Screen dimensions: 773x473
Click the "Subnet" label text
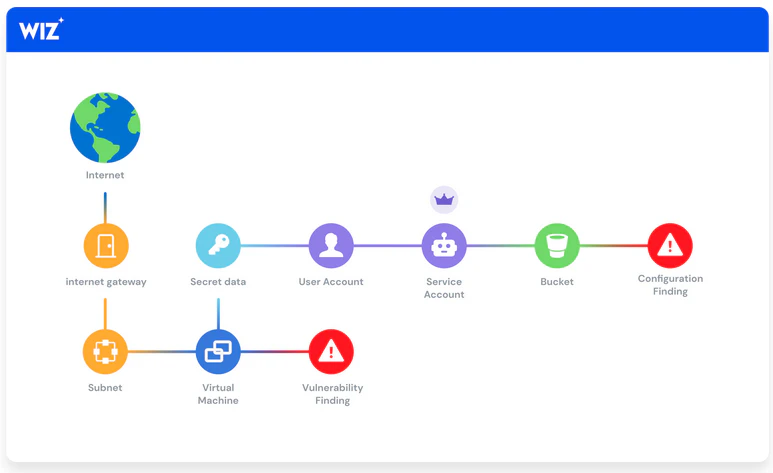[105, 388]
